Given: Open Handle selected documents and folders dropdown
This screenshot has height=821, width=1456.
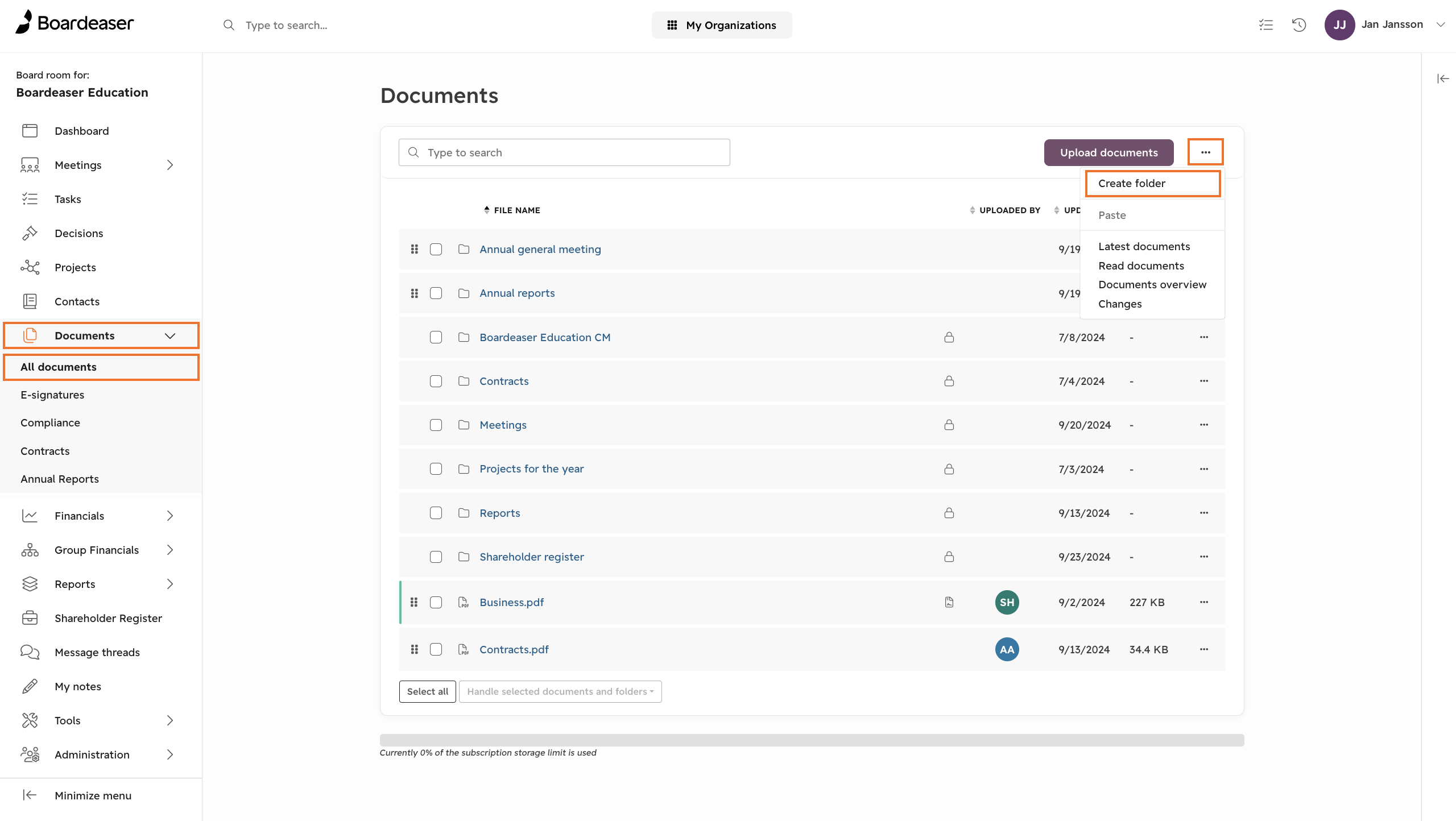Looking at the screenshot, I should [x=560, y=691].
